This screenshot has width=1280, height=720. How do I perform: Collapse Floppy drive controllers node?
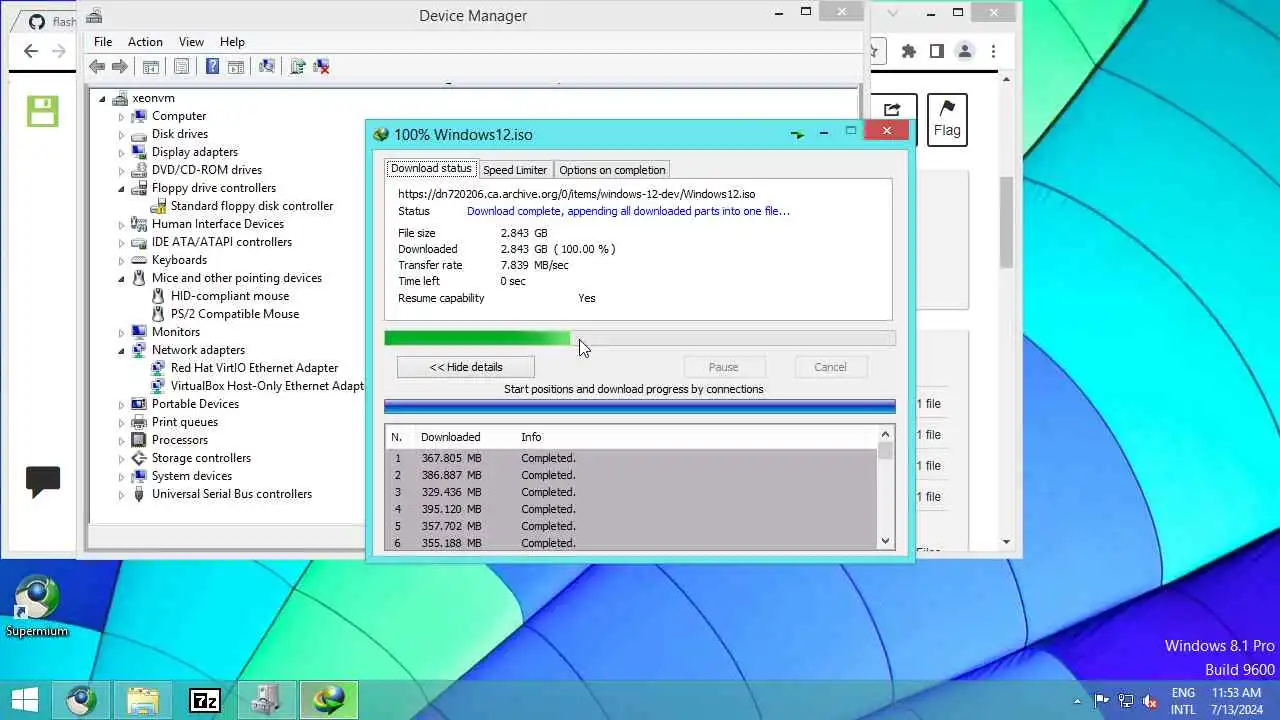click(x=121, y=188)
